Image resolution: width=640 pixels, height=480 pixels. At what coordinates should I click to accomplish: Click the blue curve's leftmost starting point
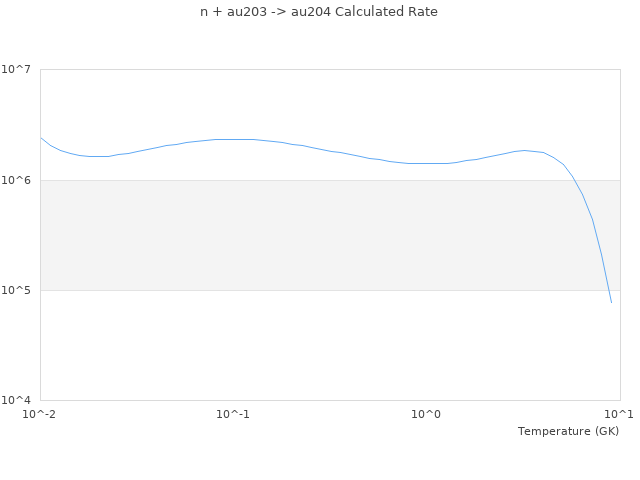[x=41, y=138]
